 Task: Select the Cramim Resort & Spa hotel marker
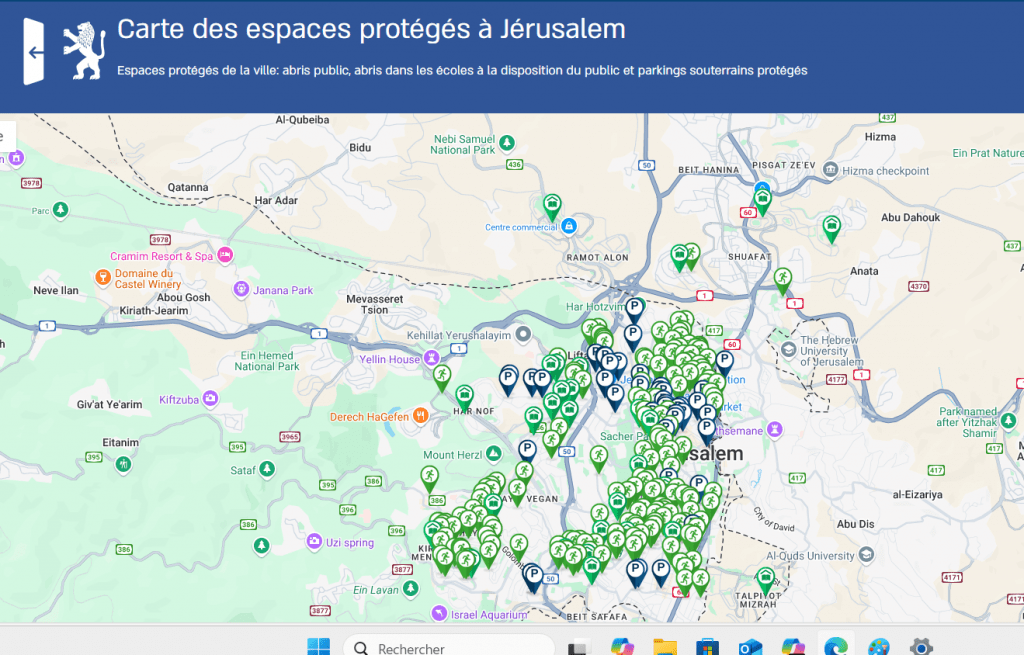click(225, 256)
